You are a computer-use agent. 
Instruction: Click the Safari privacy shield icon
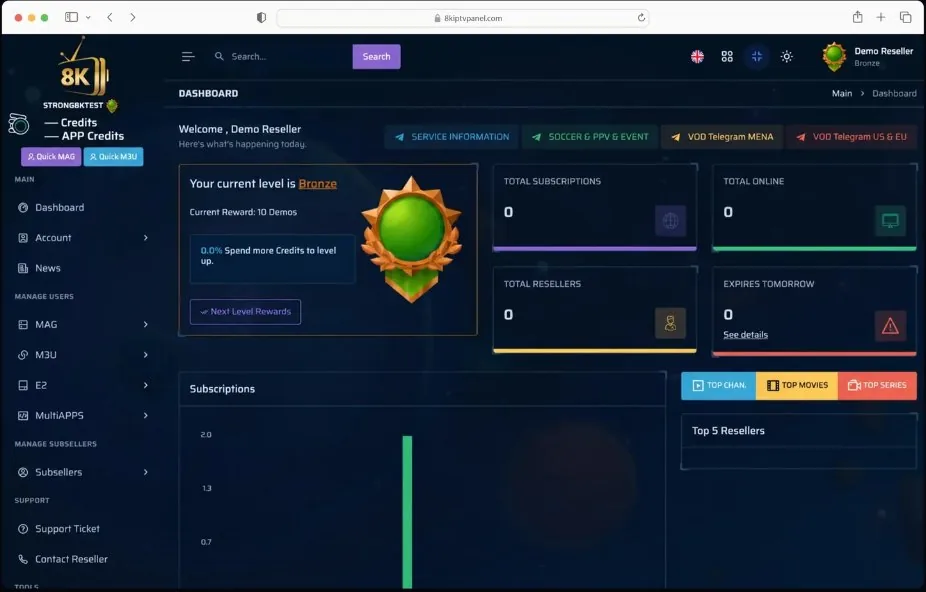coord(261,18)
